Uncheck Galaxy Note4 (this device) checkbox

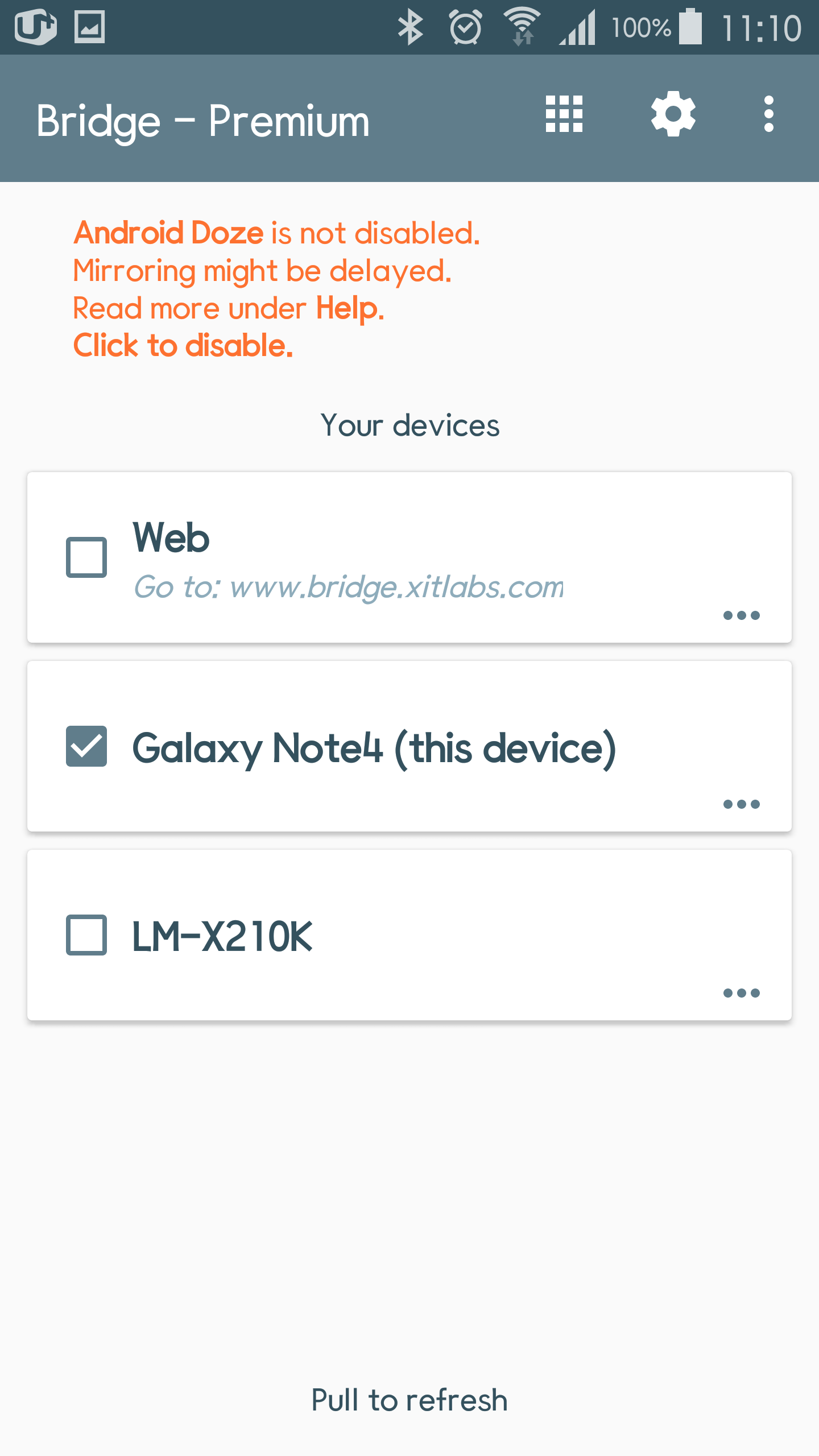[x=86, y=746]
